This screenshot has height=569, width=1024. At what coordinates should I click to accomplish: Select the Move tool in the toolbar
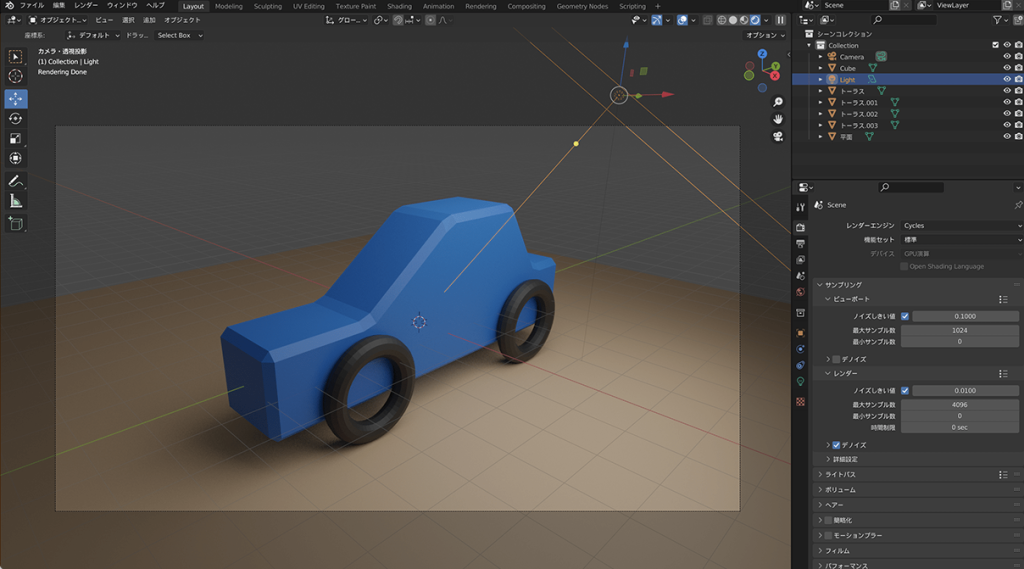click(x=16, y=99)
